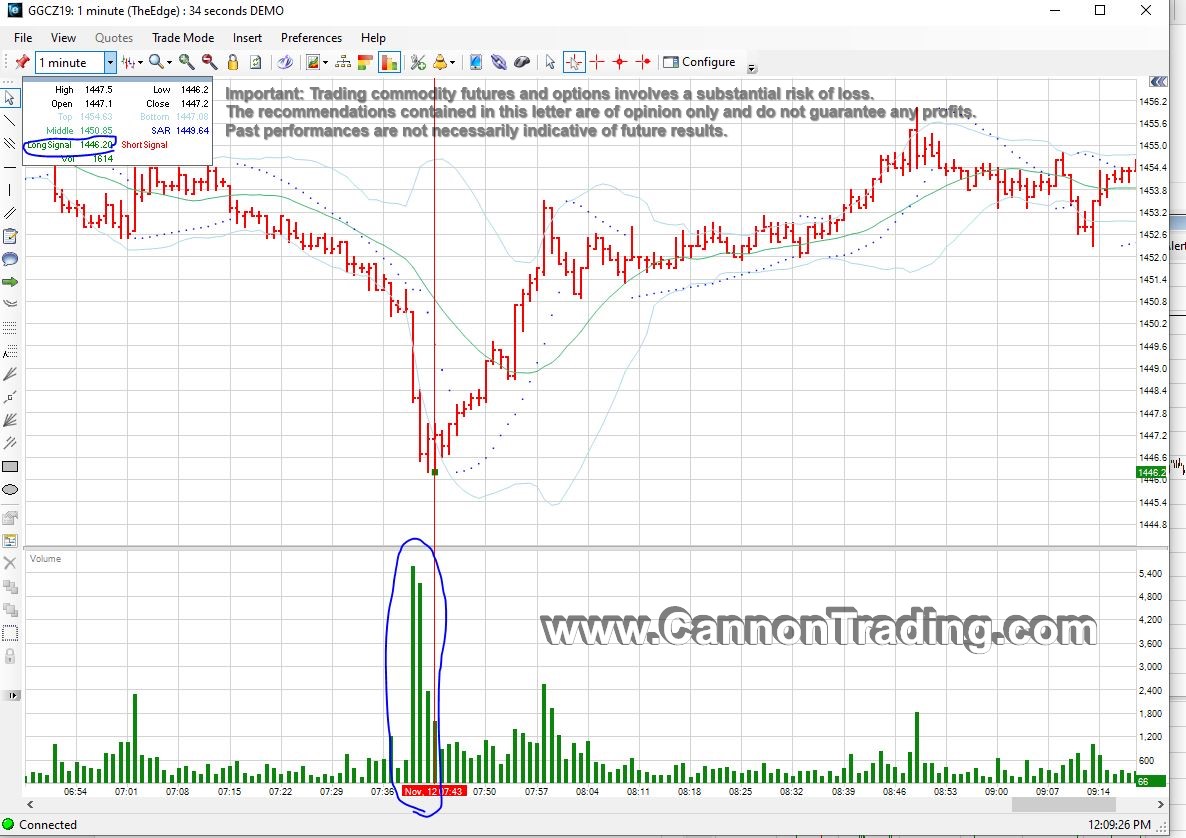Screen dimensions: 1186x838
Task: Click the green arrow drawing tool
Action: click(x=10, y=282)
